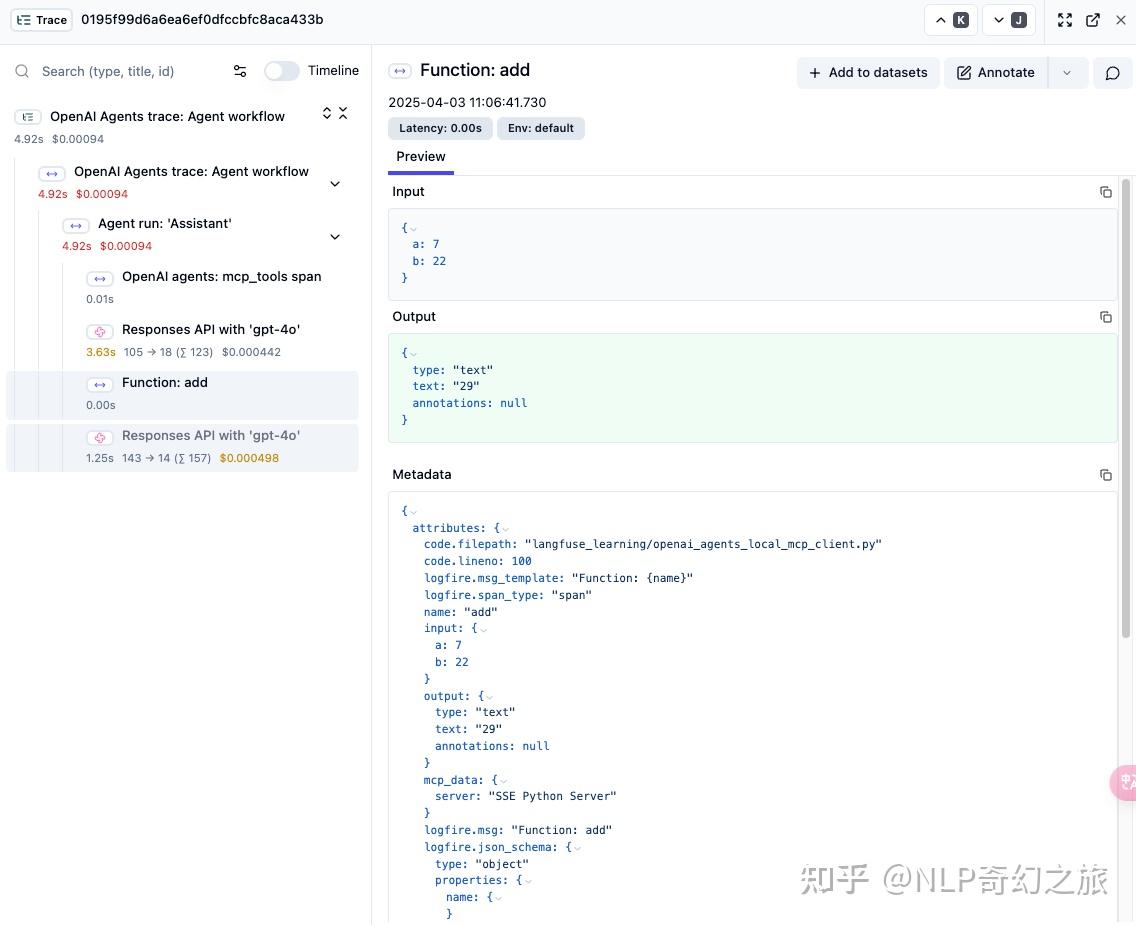Open the search filter options icon
Image resolution: width=1136 pixels, height=925 pixels.
click(x=240, y=71)
